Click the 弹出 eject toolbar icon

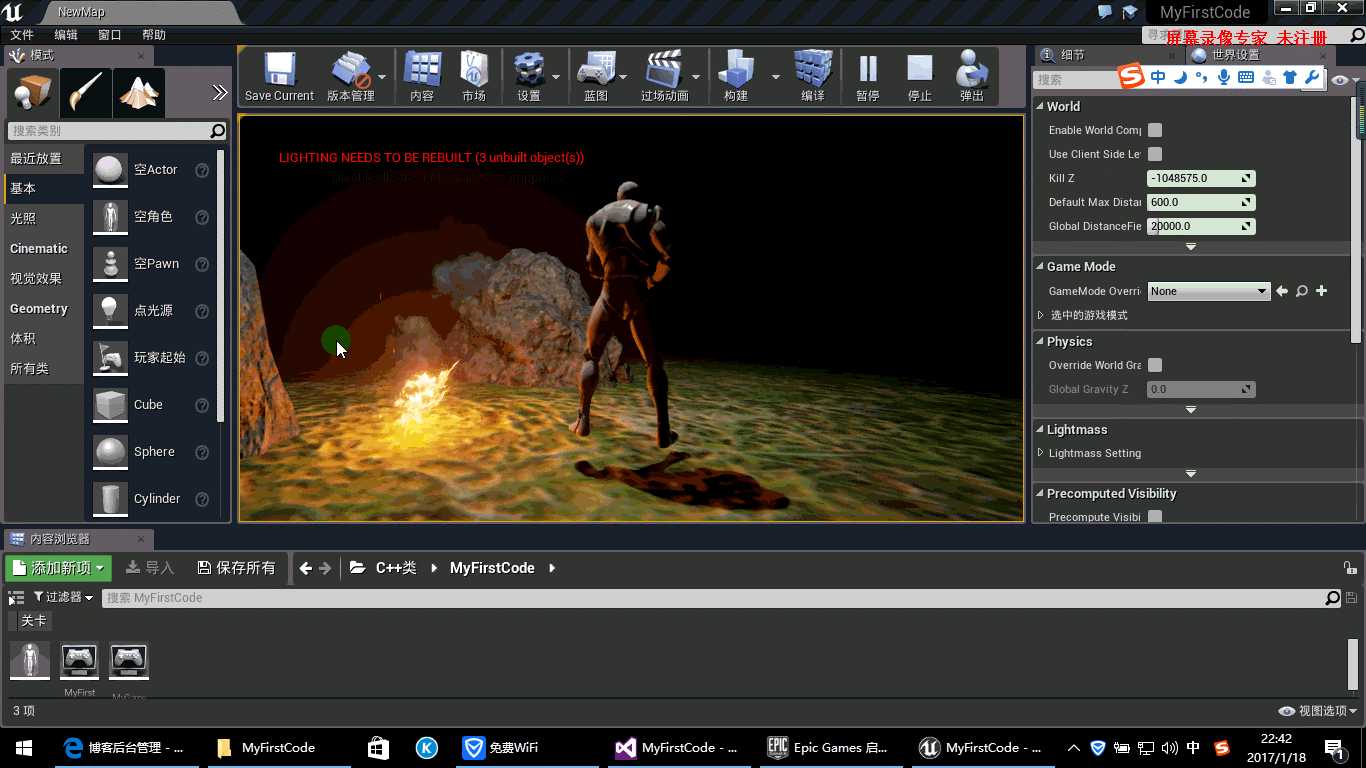click(972, 76)
